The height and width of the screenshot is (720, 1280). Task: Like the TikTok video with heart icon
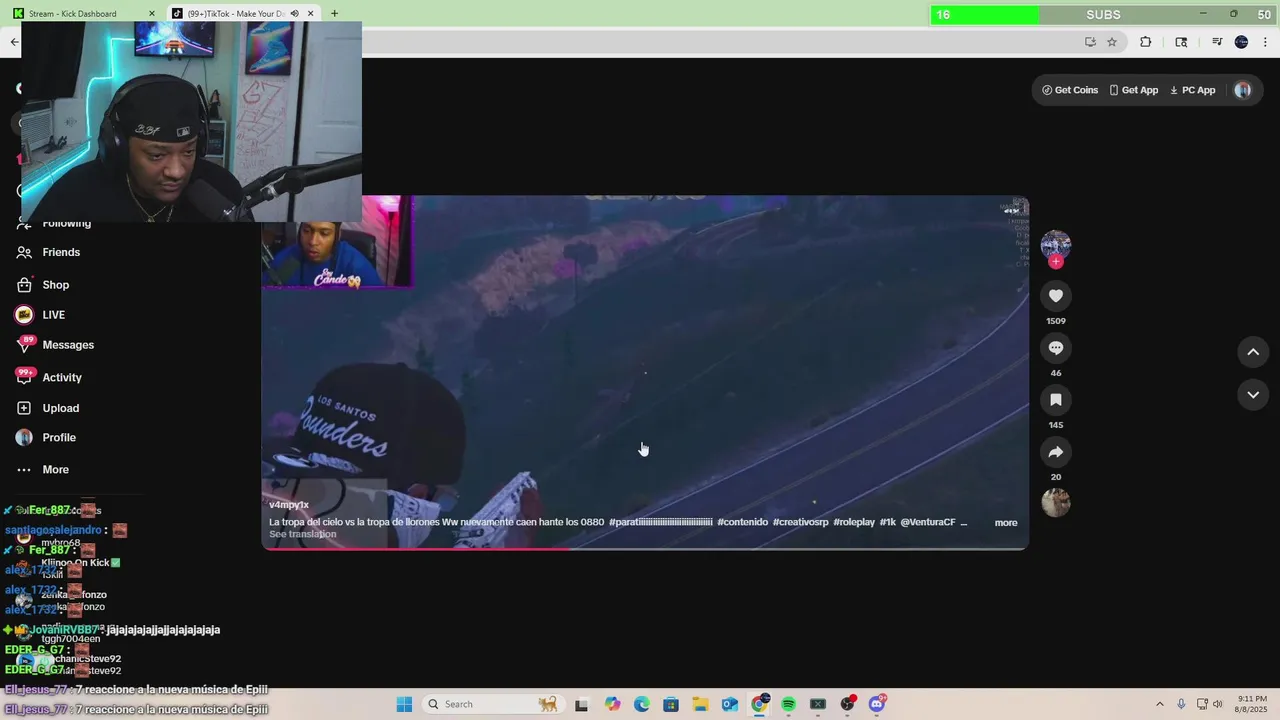tap(1055, 296)
